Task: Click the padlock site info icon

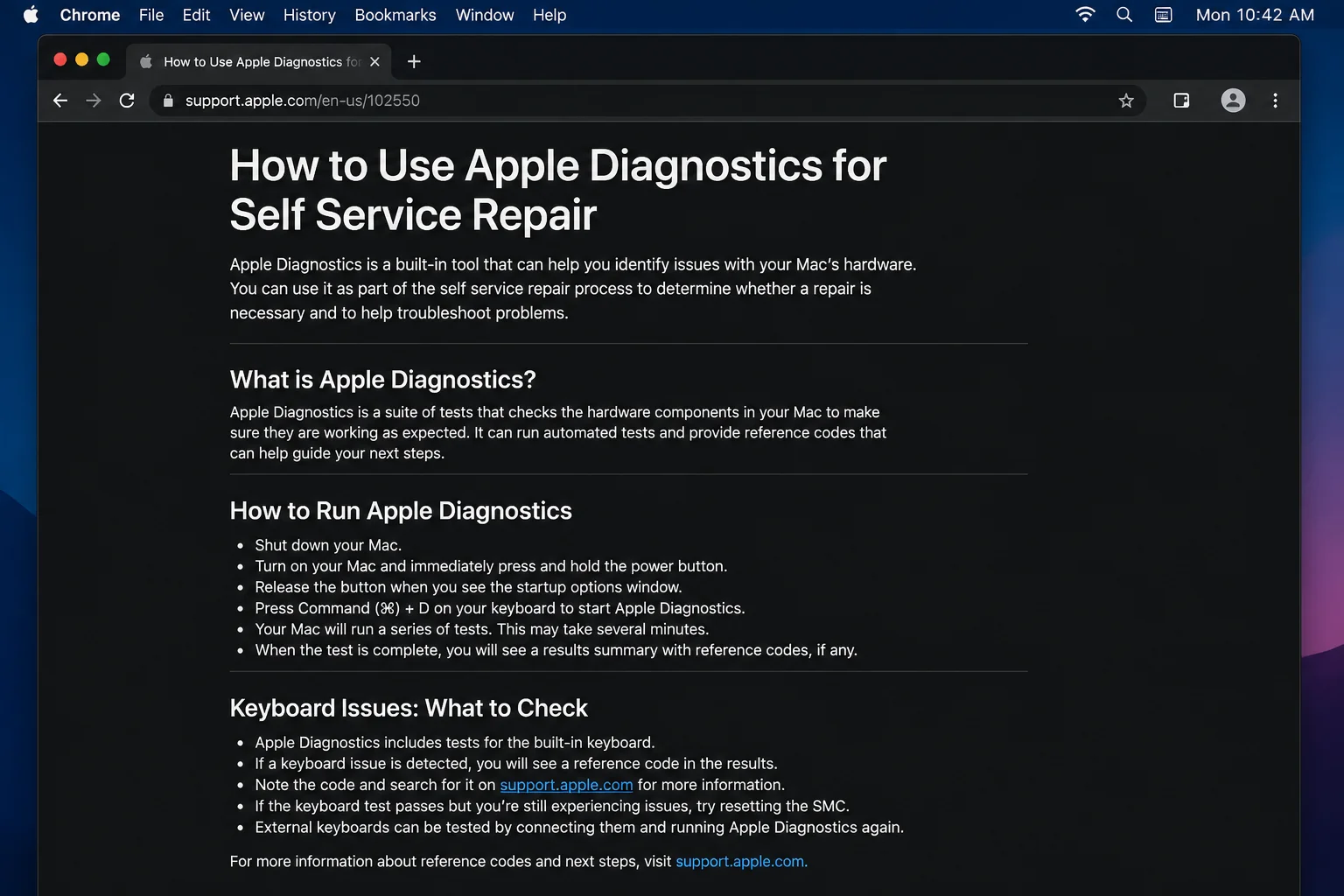Action: click(168, 101)
